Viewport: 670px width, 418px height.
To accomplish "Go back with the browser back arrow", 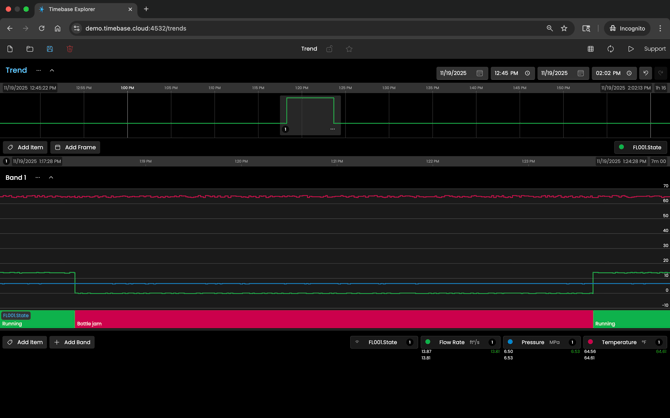I will [9, 28].
